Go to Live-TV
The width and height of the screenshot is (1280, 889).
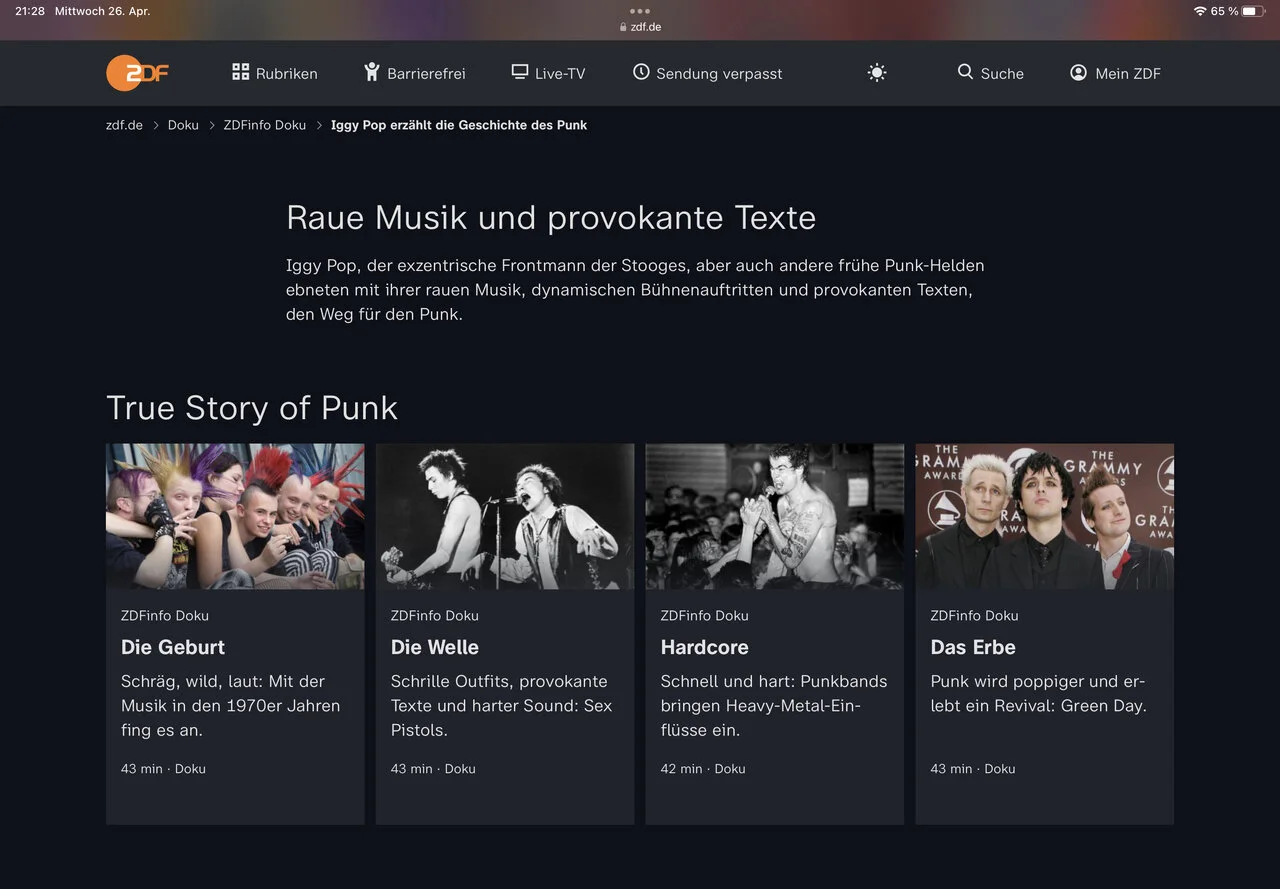point(548,73)
